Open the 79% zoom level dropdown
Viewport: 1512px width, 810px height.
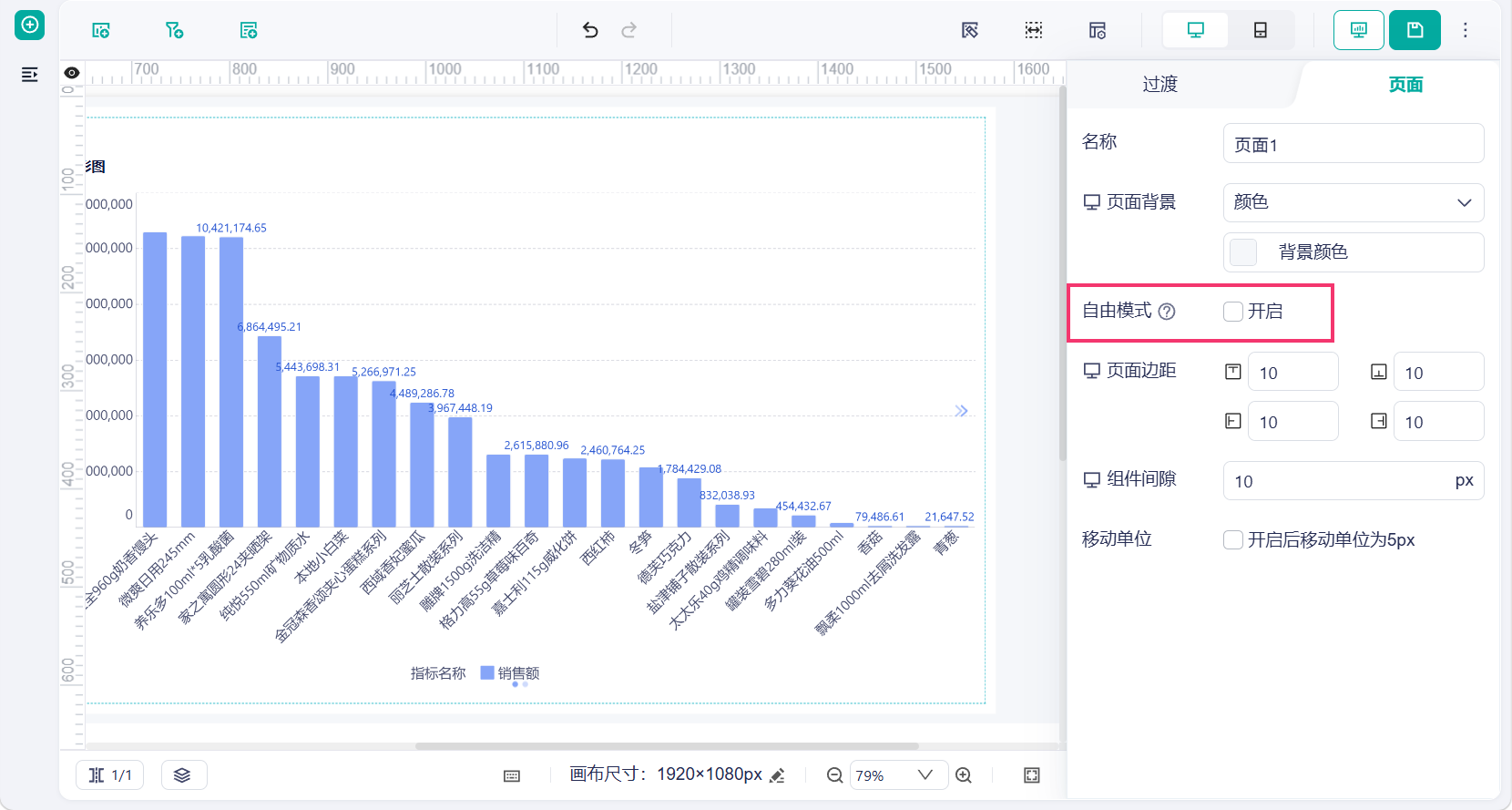899,775
